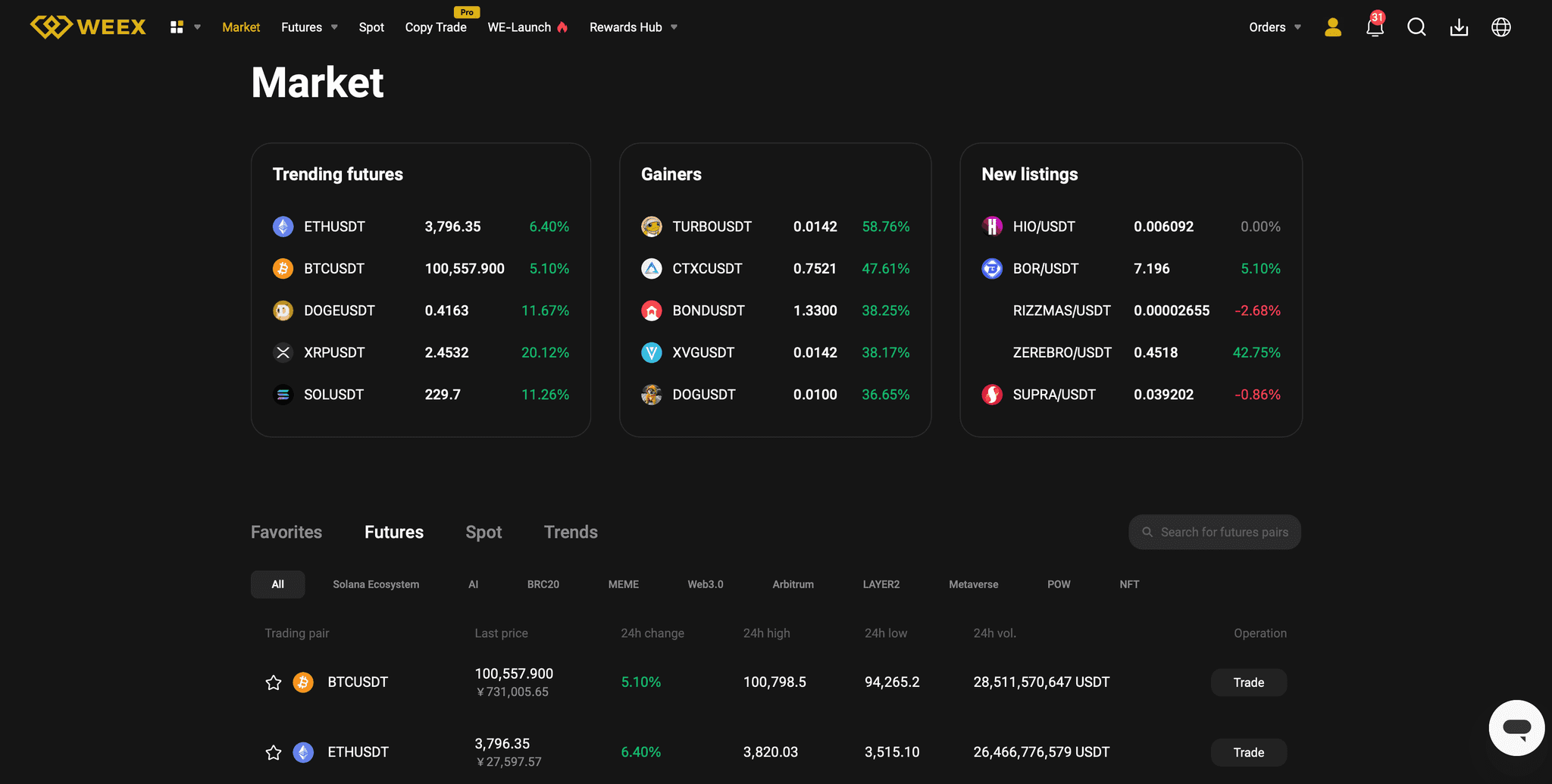
Task: Open the notifications bell icon
Action: [x=1375, y=27]
